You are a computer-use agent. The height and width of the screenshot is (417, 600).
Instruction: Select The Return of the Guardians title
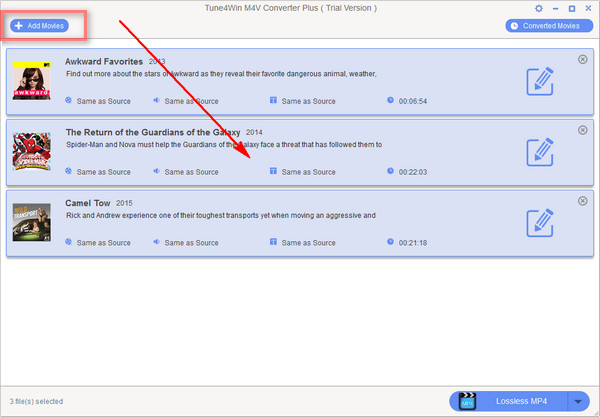[153, 132]
